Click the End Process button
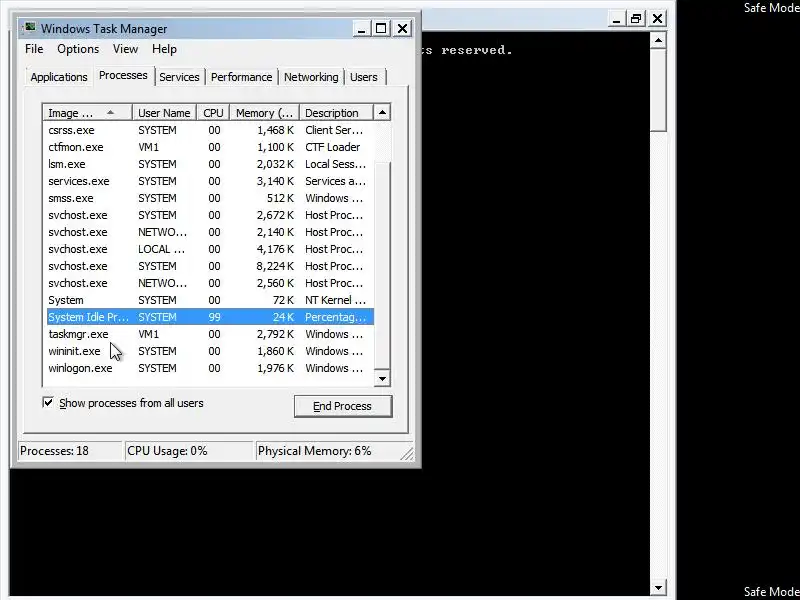This screenshot has height=600, width=800. pyautogui.click(x=343, y=406)
